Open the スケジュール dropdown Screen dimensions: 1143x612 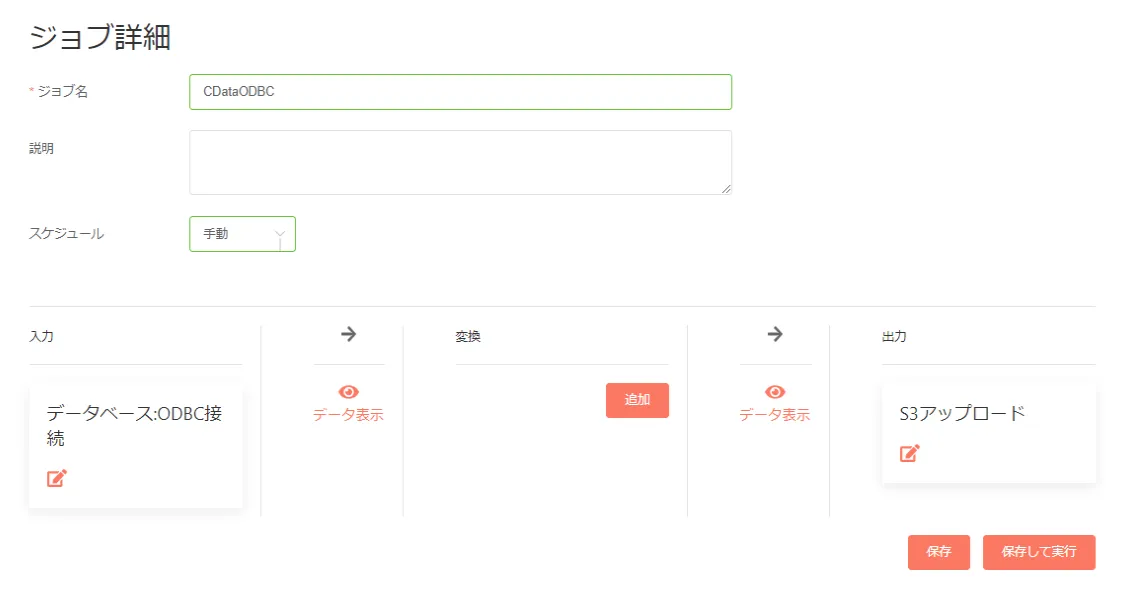pos(242,234)
